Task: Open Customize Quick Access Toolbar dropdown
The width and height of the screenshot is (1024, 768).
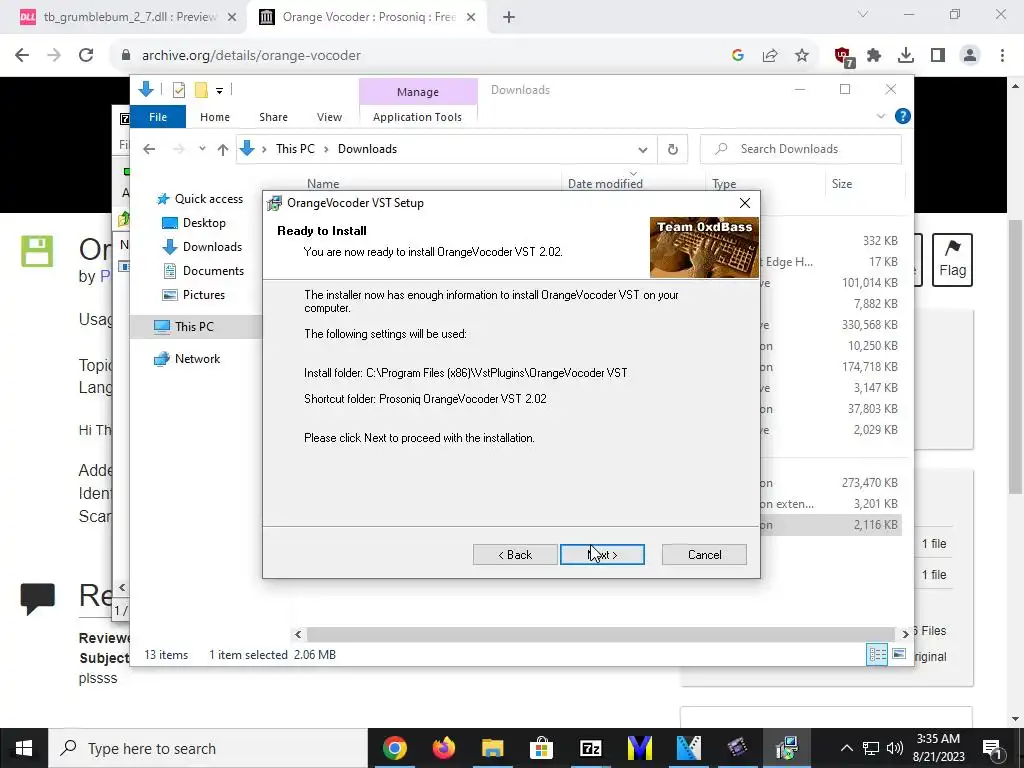Action: [x=219, y=91]
